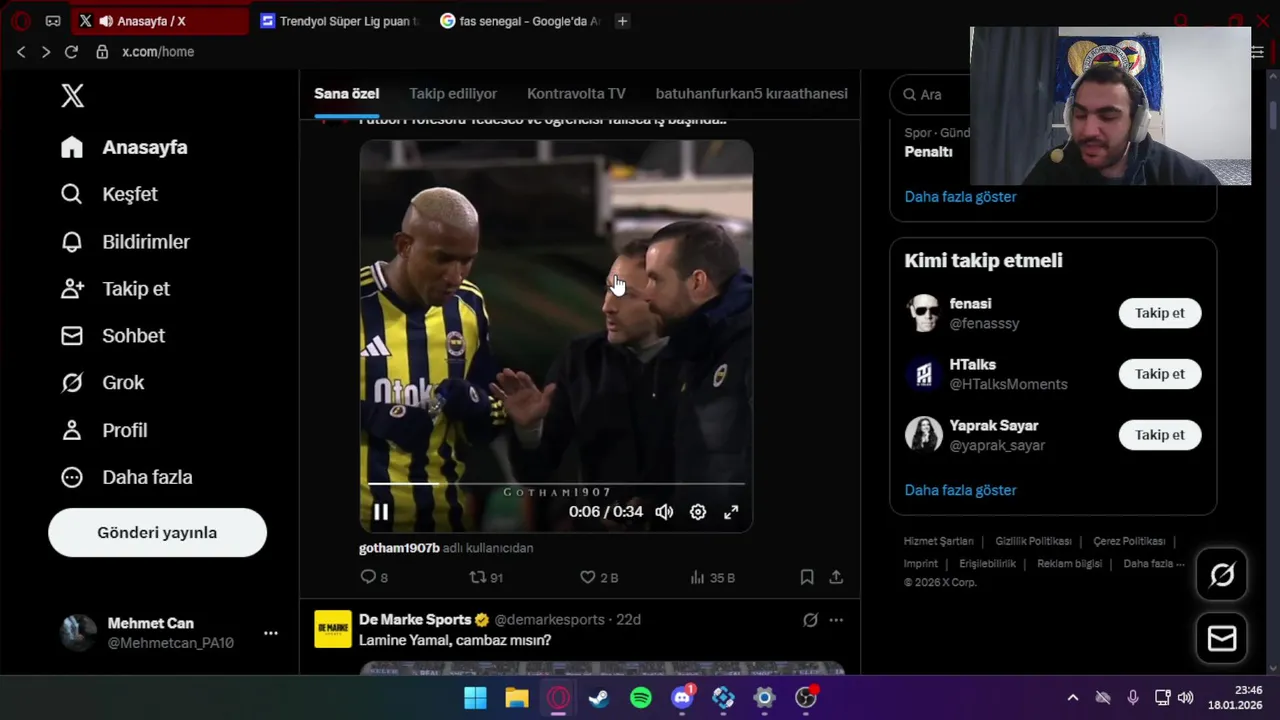
Task: Open batuhanfurkan5 kıraathanesi tab
Action: point(751,94)
